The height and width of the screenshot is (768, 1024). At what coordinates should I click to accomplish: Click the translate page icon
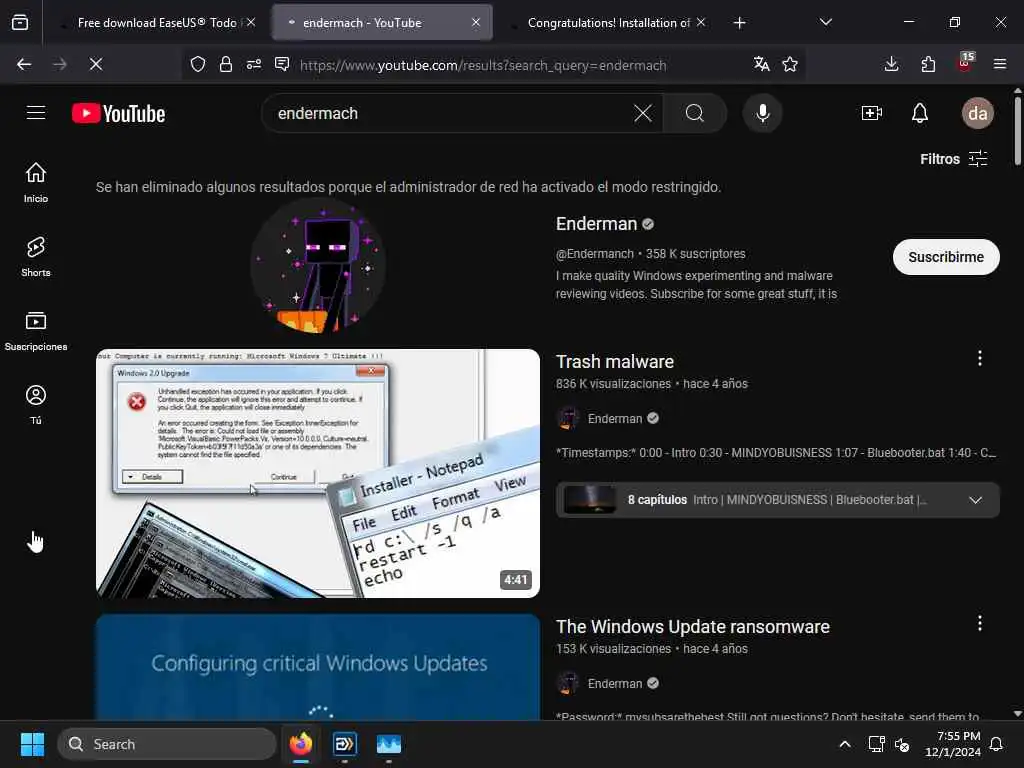pos(761,64)
